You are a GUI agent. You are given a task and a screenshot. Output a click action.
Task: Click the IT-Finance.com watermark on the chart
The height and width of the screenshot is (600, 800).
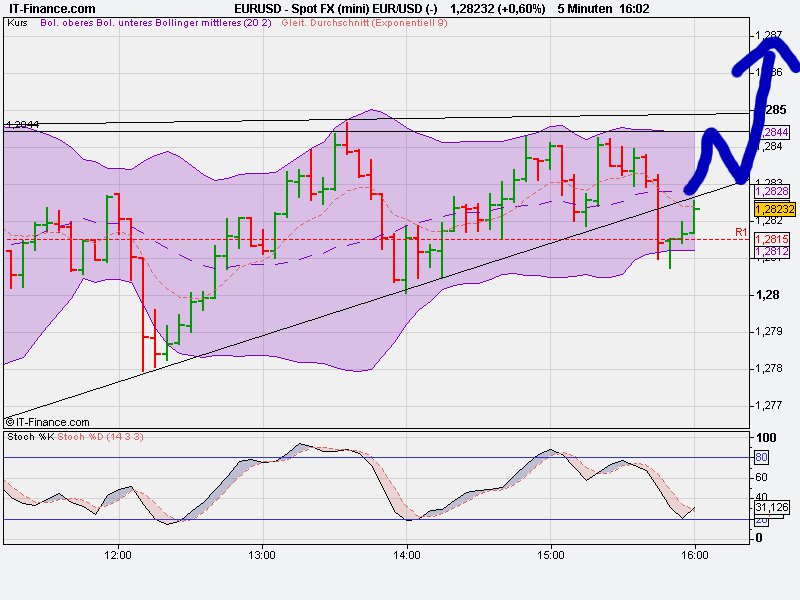pyautogui.click(x=45, y=424)
